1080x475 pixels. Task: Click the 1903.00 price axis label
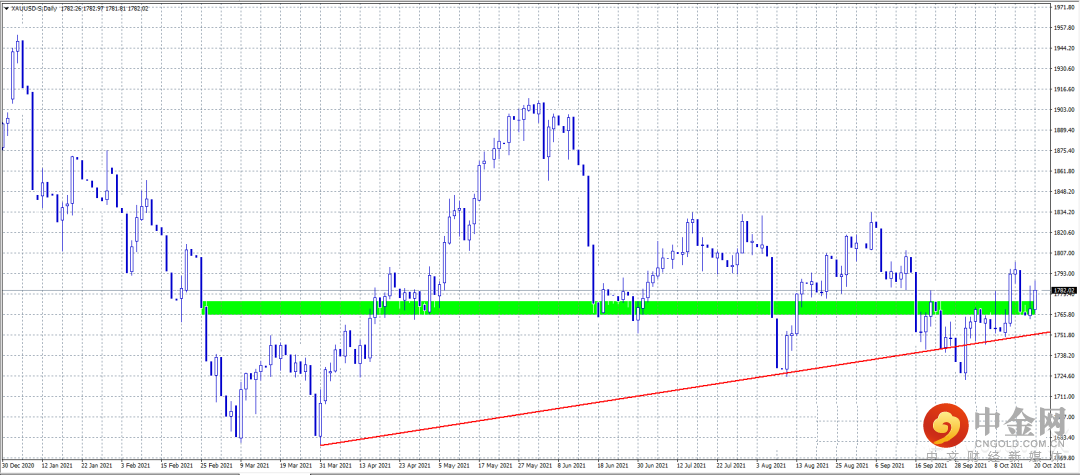point(1065,109)
